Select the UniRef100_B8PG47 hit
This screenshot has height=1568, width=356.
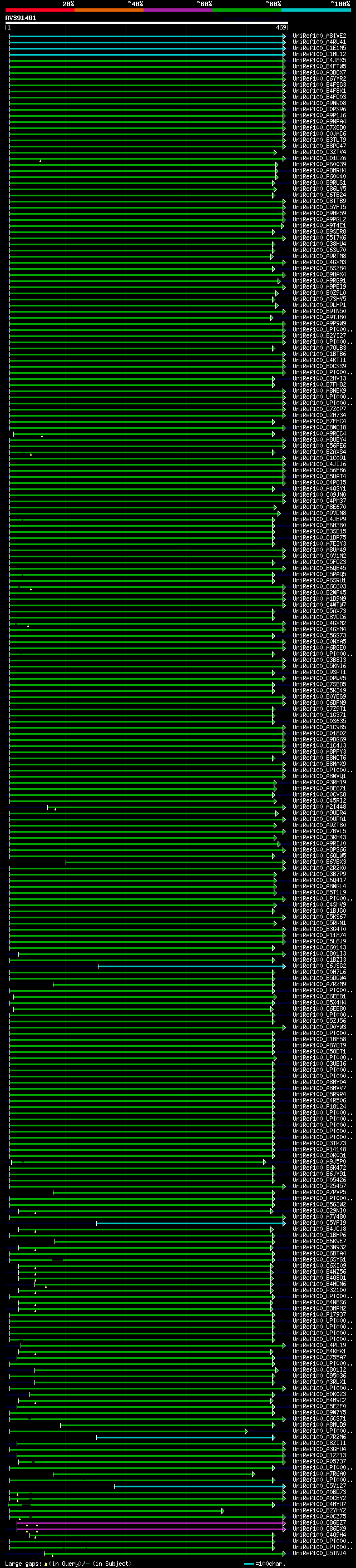coord(319,146)
